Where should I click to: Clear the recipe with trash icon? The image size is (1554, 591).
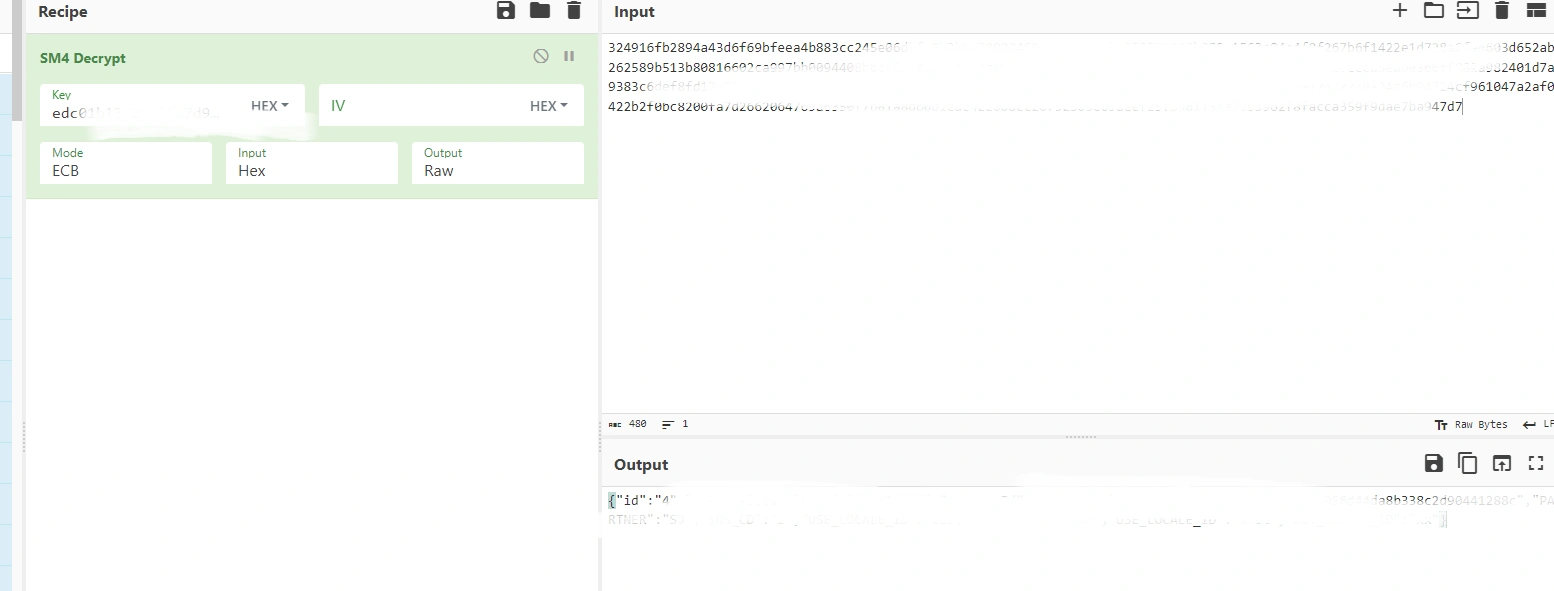(573, 11)
